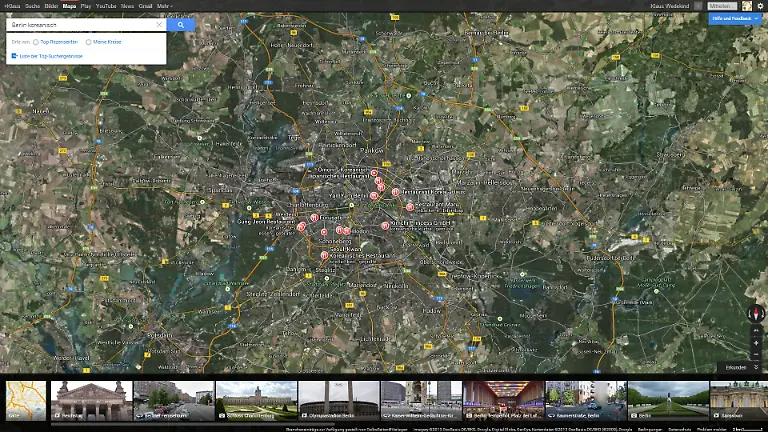Open the Mitteilen share box

pyautogui.click(x=722, y=6)
